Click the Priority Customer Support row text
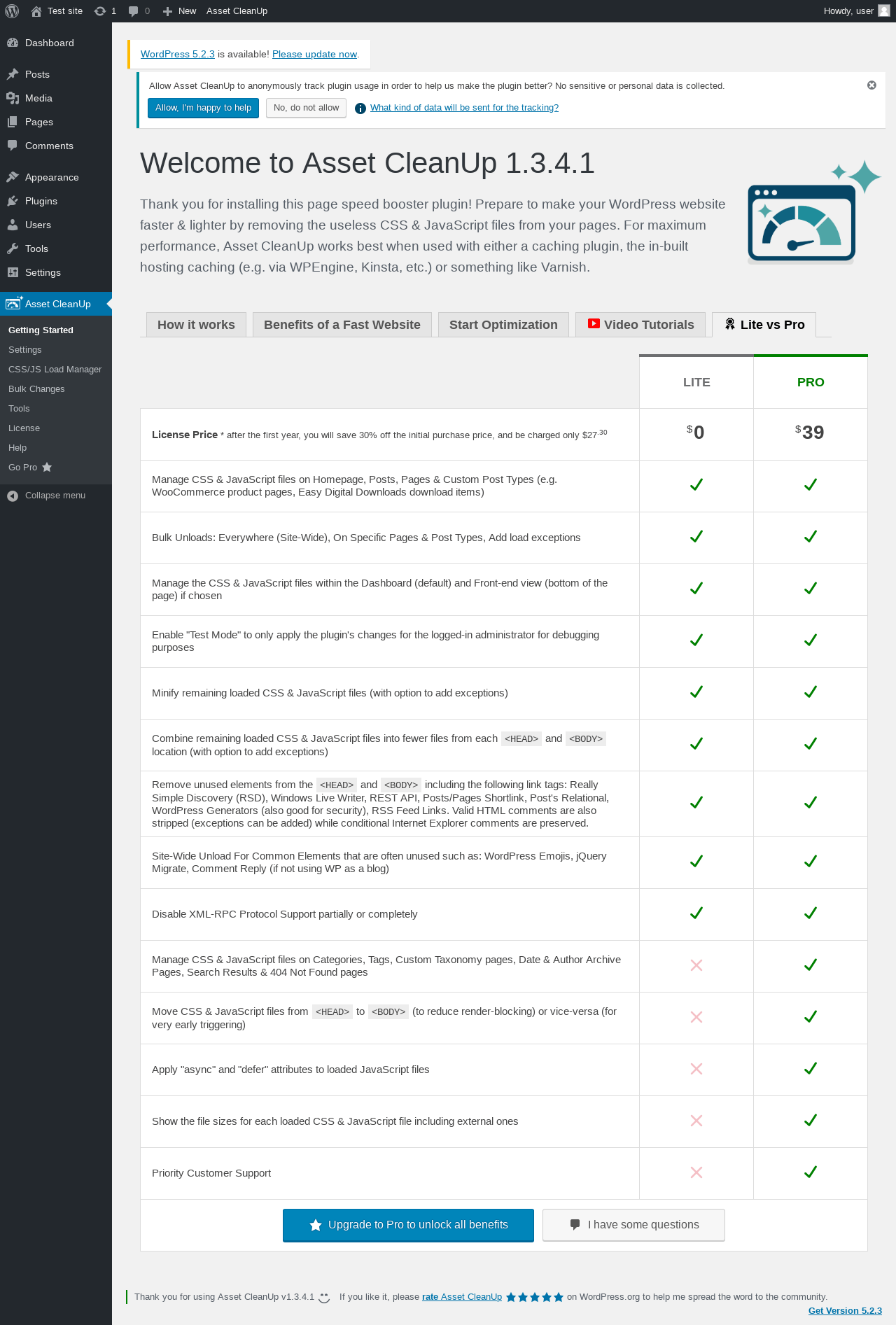896x1325 pixels. point(211,1173)
